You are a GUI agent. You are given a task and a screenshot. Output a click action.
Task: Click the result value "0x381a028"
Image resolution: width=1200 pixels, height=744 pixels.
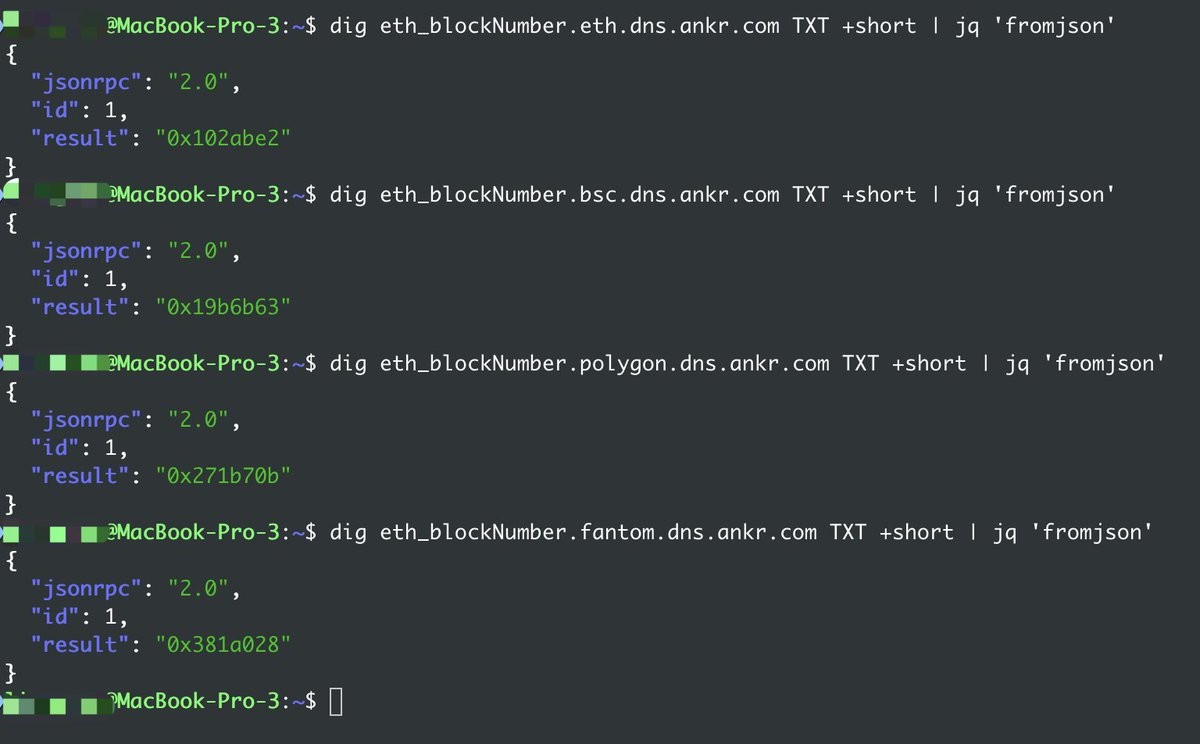click(223, 646)
